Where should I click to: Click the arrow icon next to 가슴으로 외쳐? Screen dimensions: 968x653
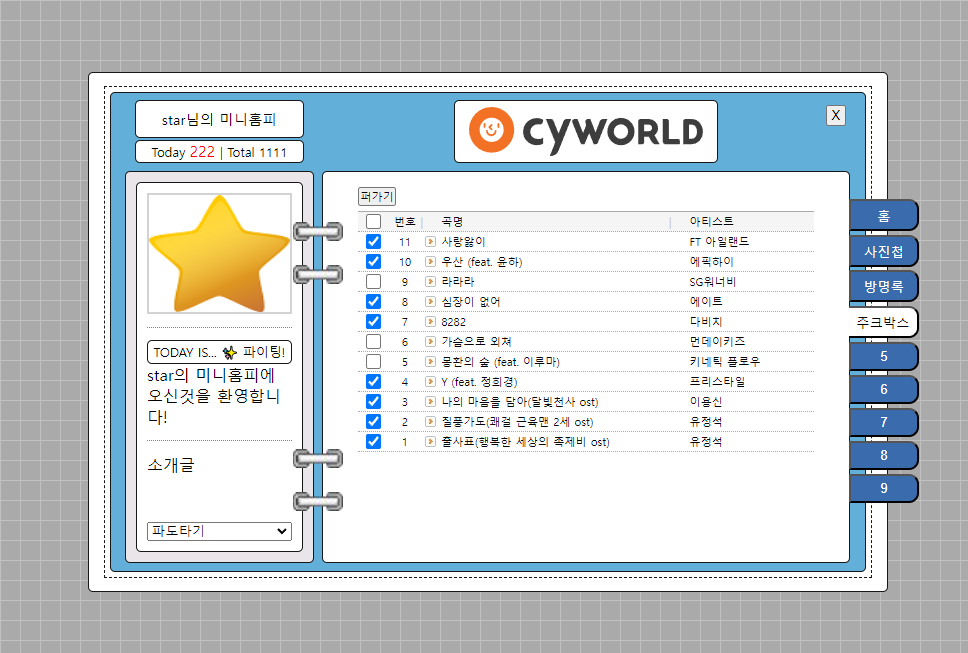pos(430,341)
